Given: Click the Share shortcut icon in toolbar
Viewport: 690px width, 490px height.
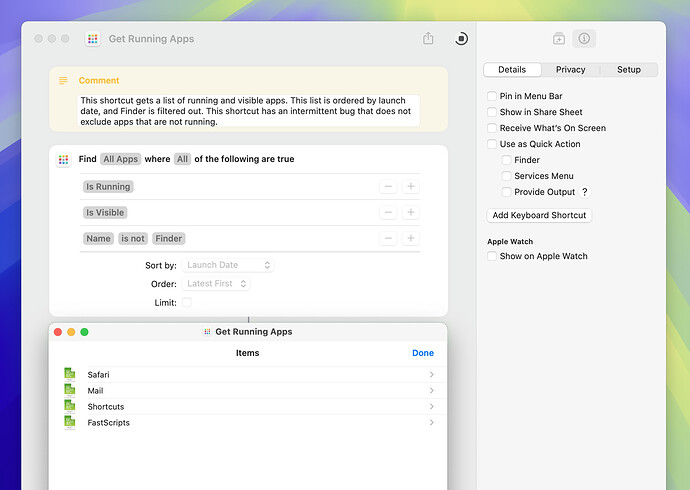Looking at the screenshot, I should point(428,38).
